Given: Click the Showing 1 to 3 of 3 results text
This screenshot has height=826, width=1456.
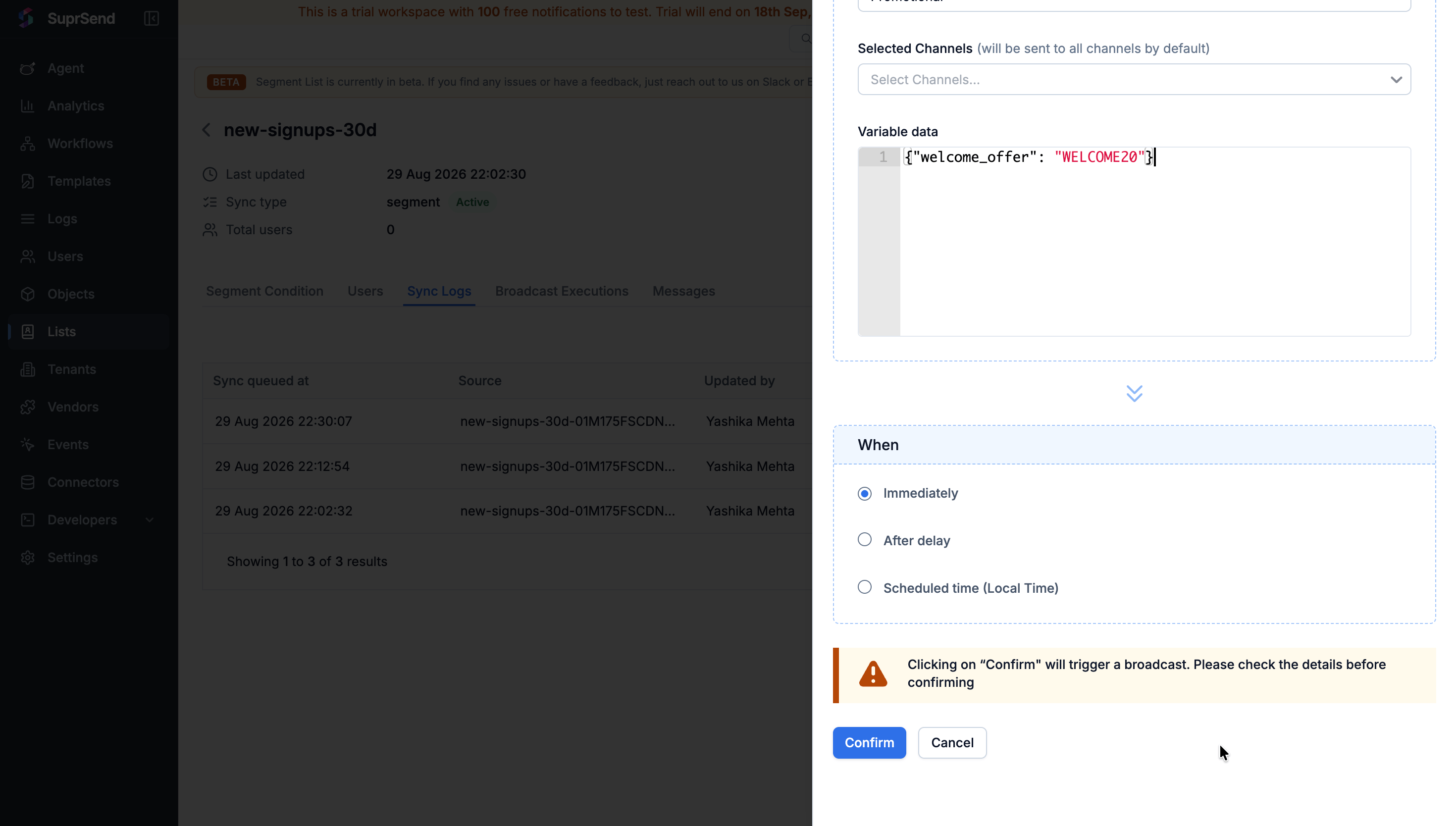Looking at the screenshot, I should tap(307, 562).
